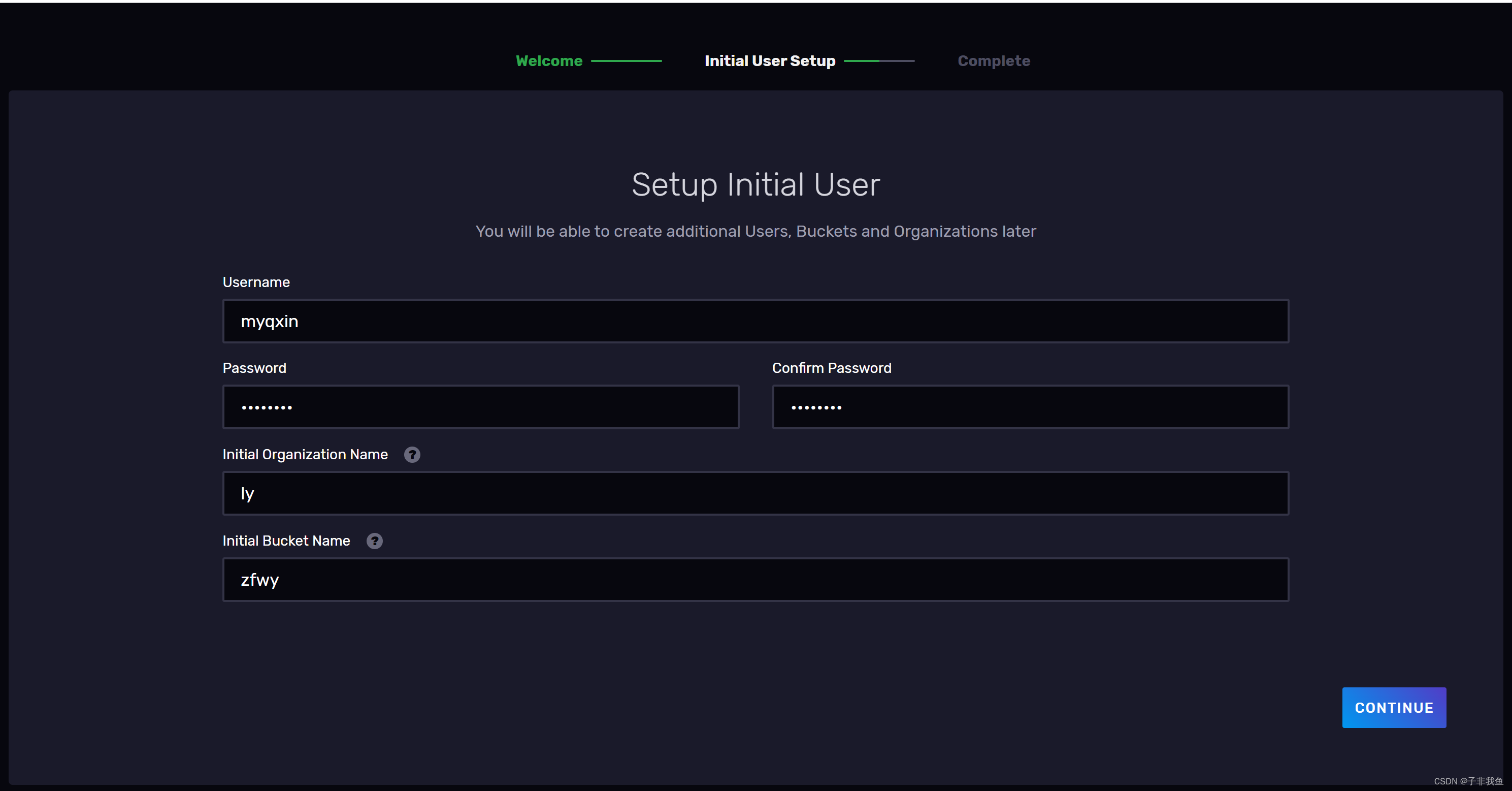Viewport: 1512px width, 791px height.
Task: Click the Initial Organization Name label
Action: (305, 455)
